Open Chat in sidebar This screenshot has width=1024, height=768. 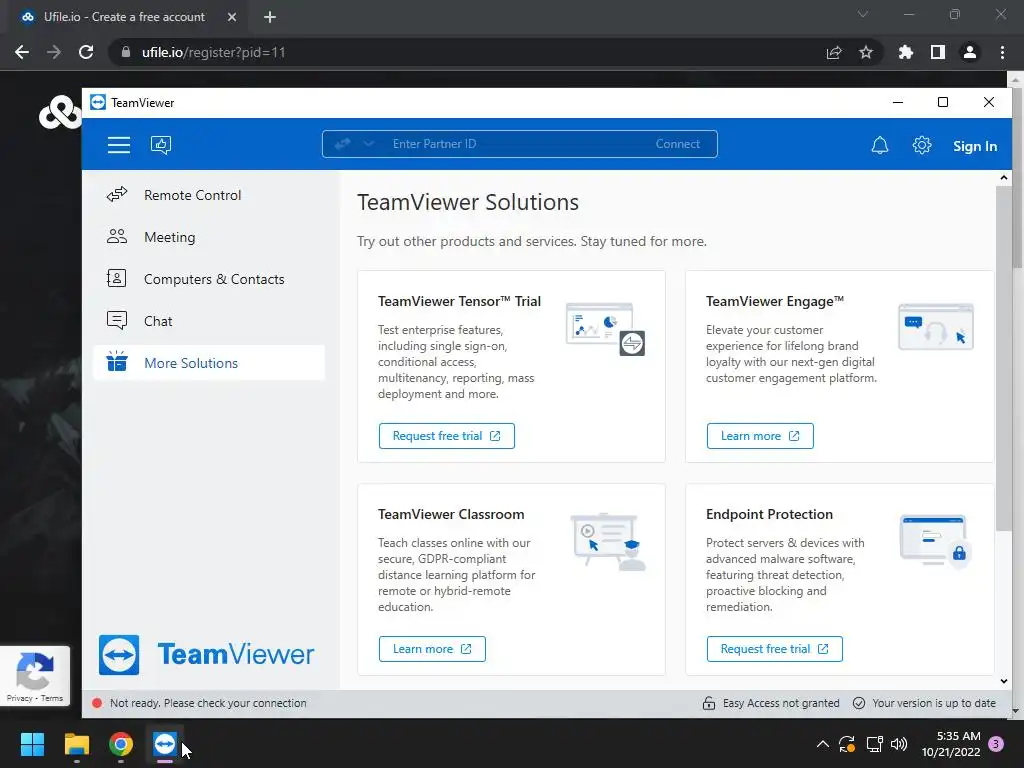(x=209, y=321)
